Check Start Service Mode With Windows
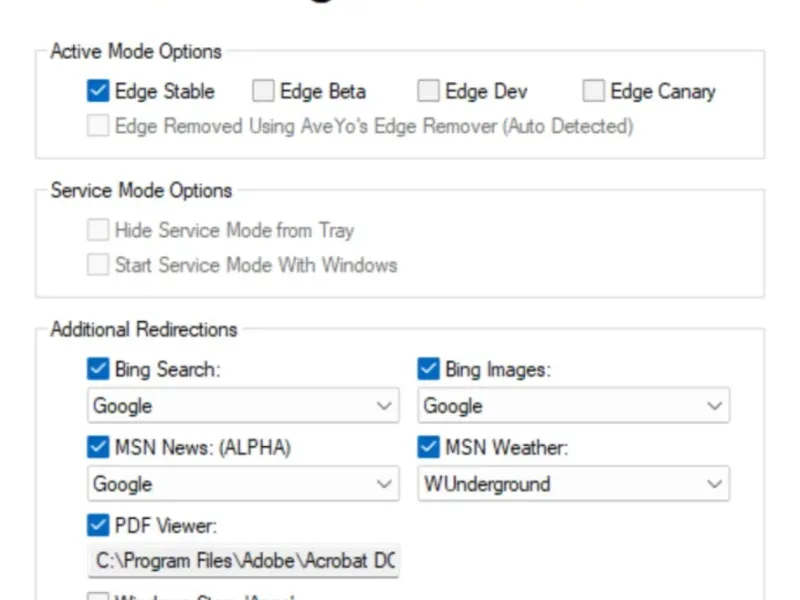The height and width of the screenshot is (600, 800). 98,266
